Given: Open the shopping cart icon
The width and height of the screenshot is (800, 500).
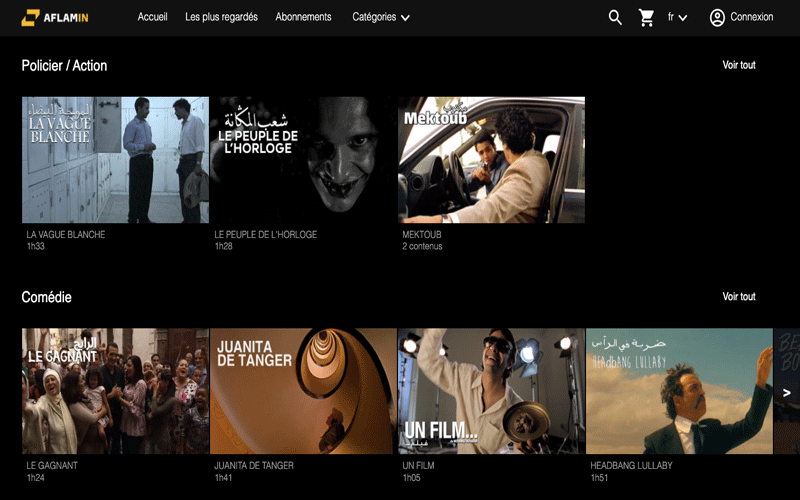Looking at the screenshot, I should 646,17.
